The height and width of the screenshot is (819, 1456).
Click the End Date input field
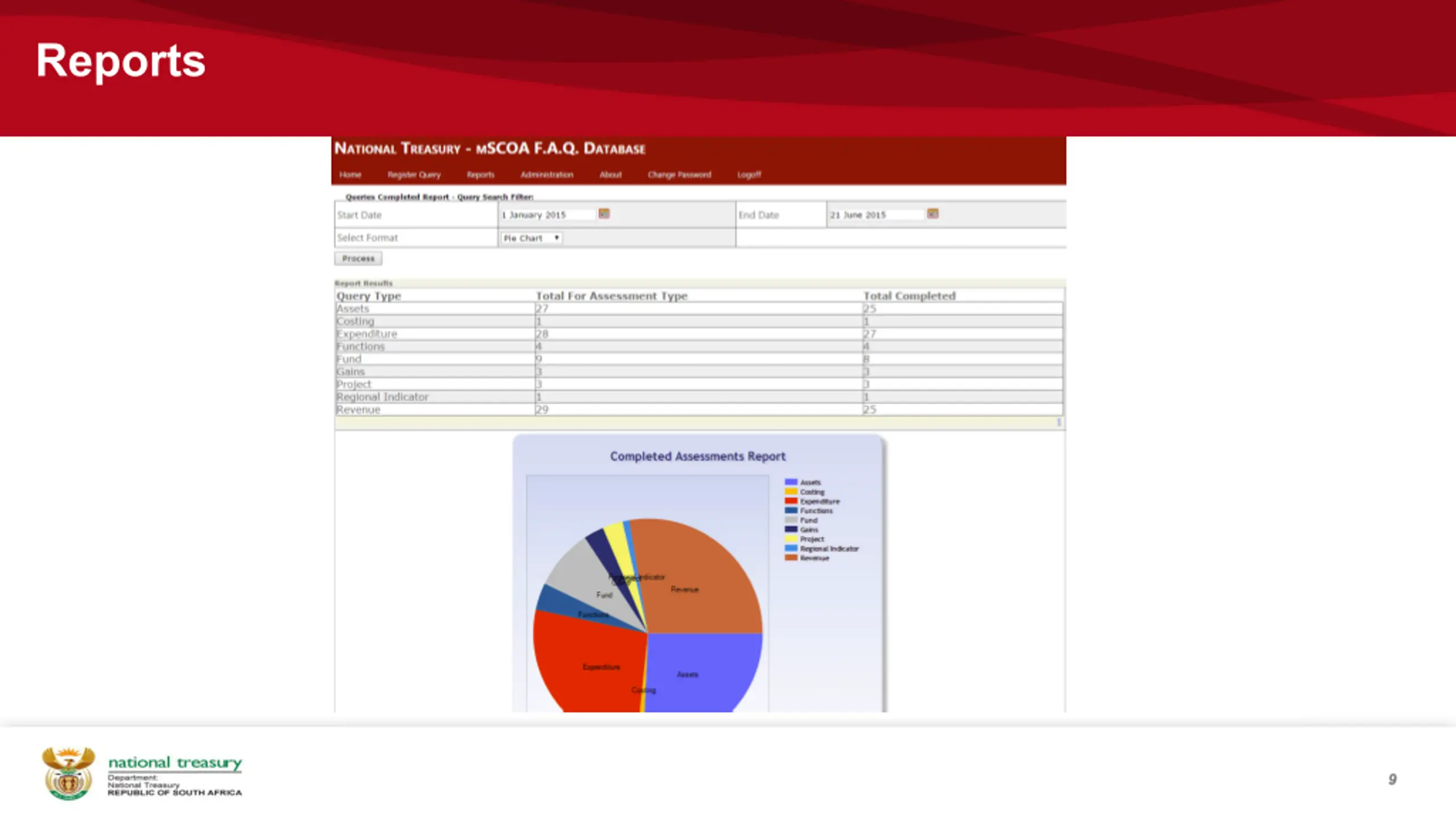[x=876, y=215]
